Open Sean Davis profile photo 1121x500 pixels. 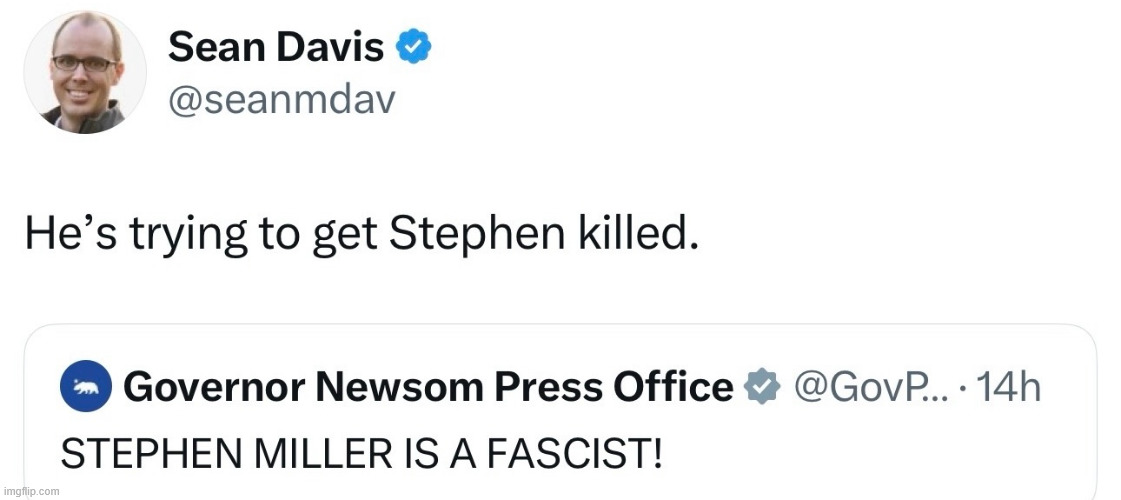click(85, 74)
